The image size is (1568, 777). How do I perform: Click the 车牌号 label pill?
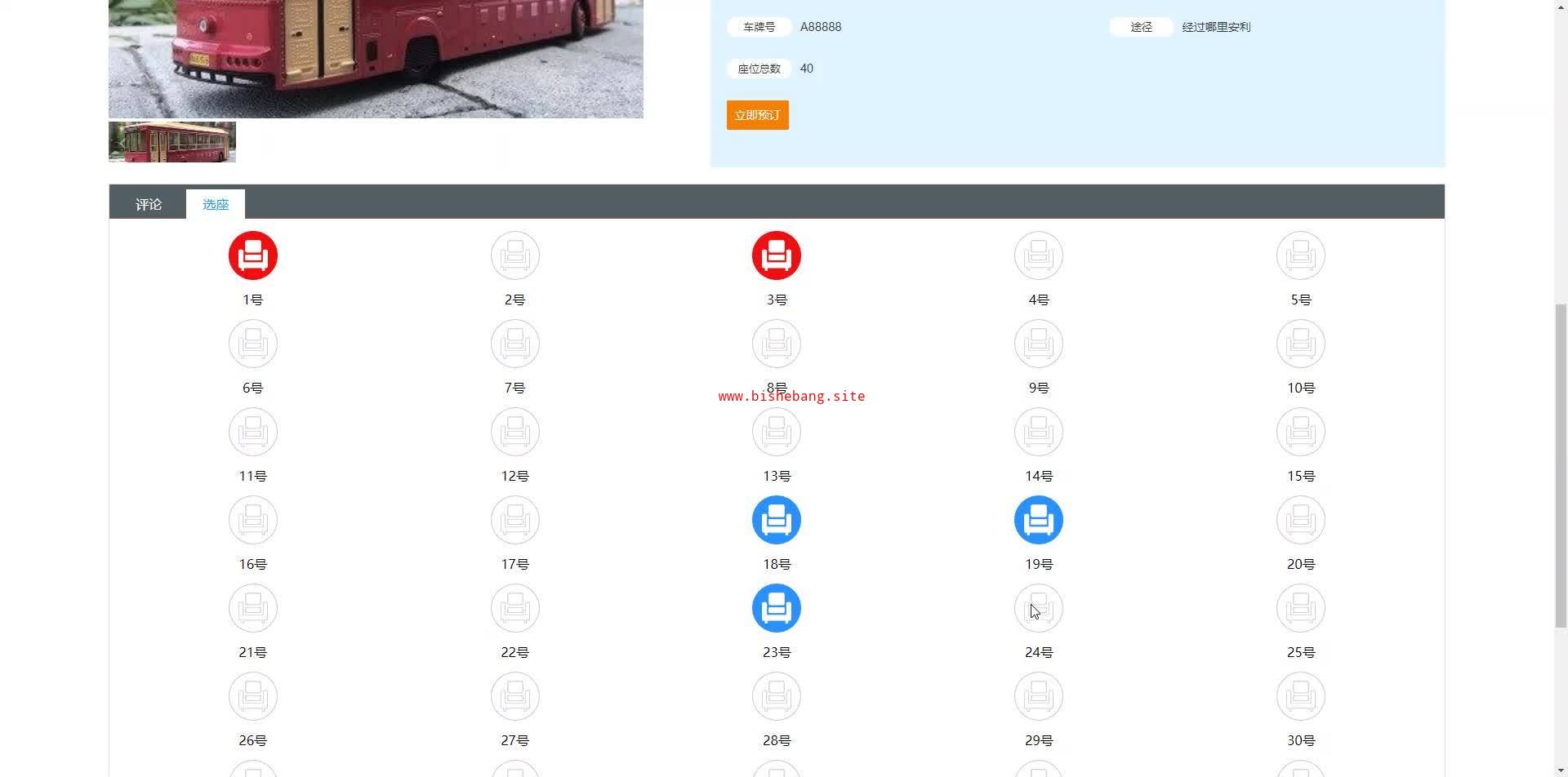759,27
